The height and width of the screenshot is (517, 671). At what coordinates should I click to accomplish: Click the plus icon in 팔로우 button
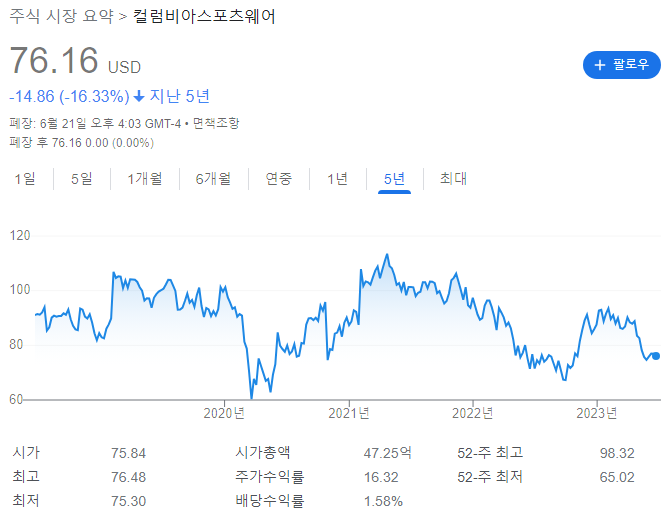(x=600, y=65)
